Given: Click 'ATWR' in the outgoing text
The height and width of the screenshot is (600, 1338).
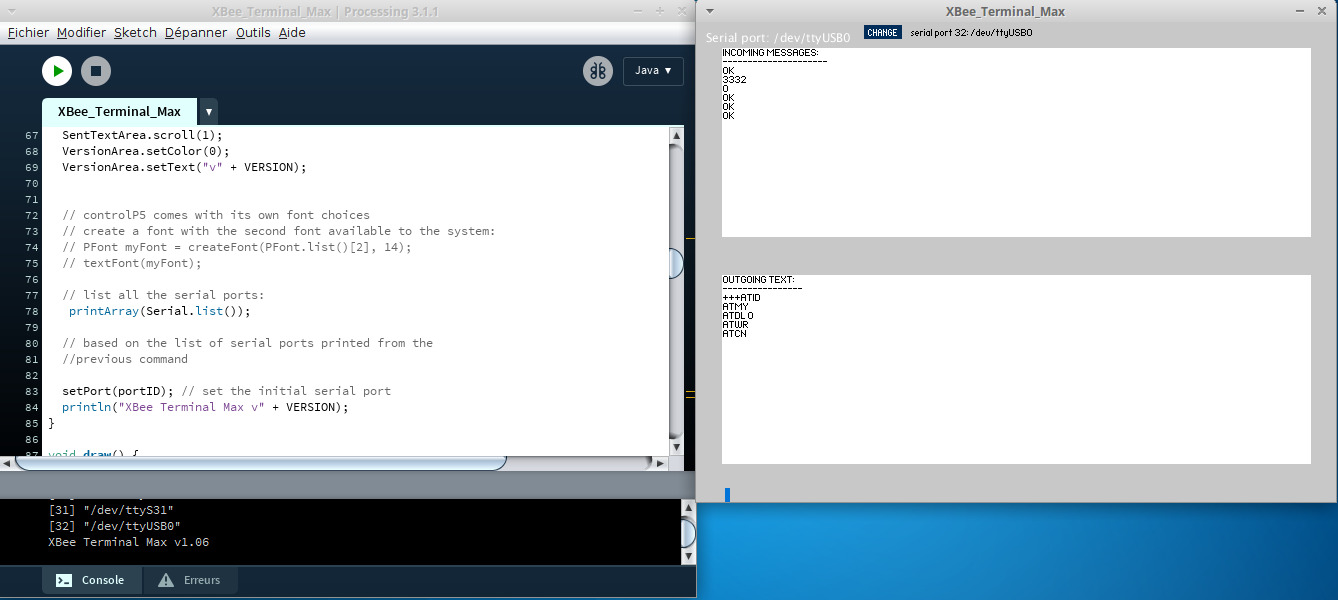Looking at the screenshot, I should [x=735, y=325].
